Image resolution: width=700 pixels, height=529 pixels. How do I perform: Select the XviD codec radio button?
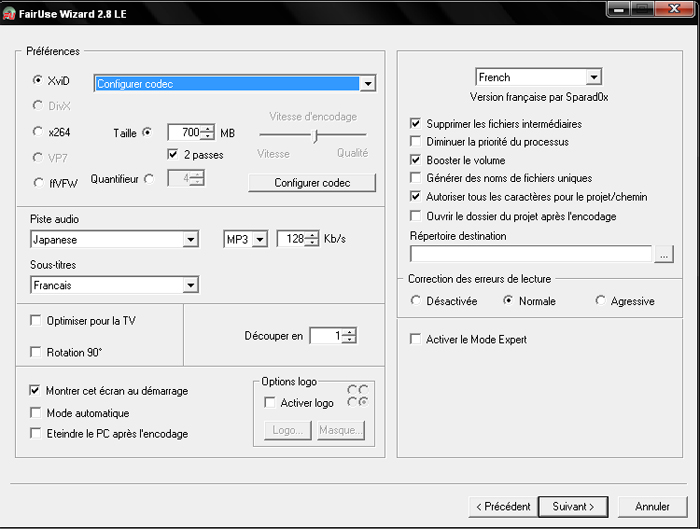click(38, 80)
